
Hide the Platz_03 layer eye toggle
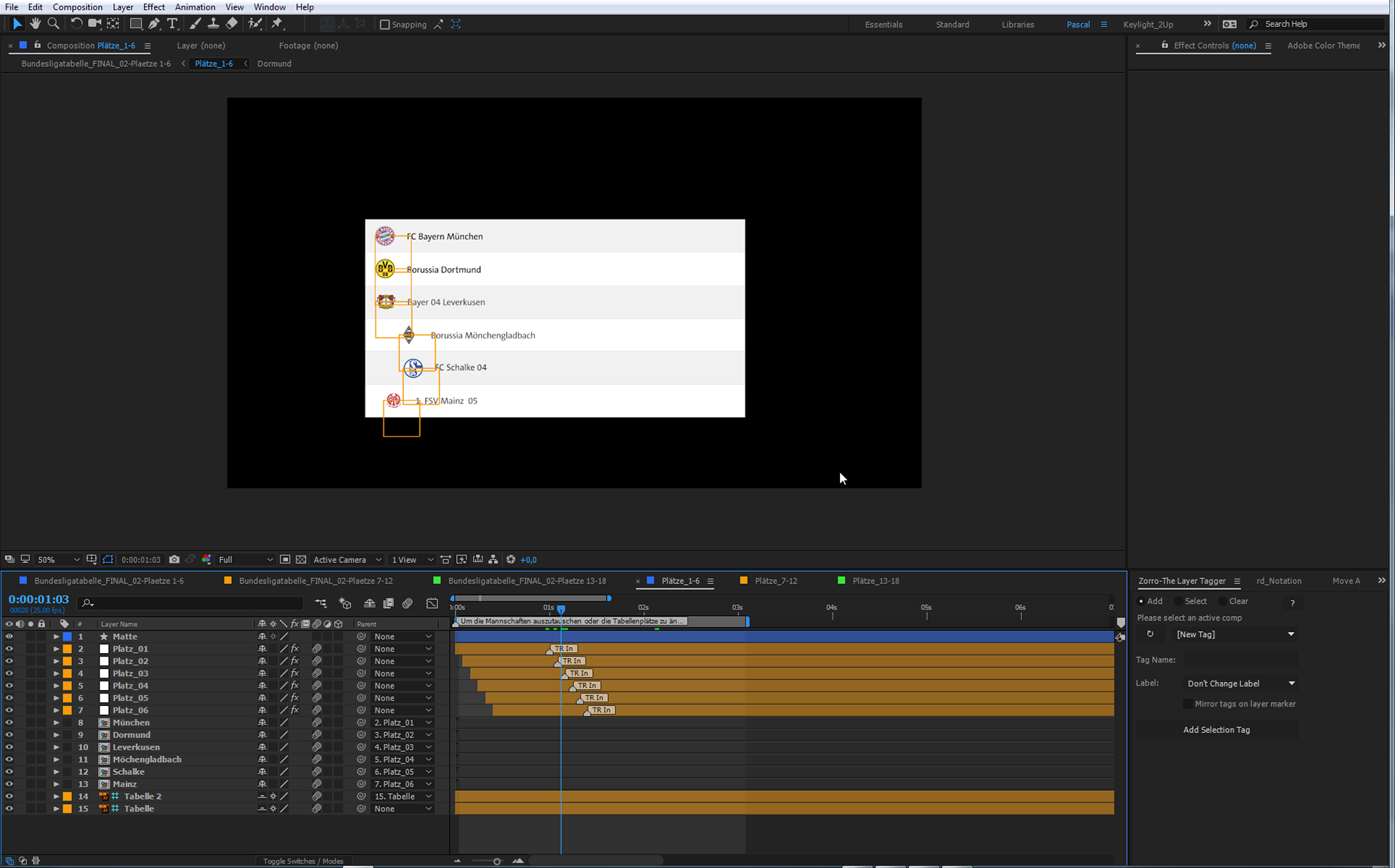pos(9,673)
